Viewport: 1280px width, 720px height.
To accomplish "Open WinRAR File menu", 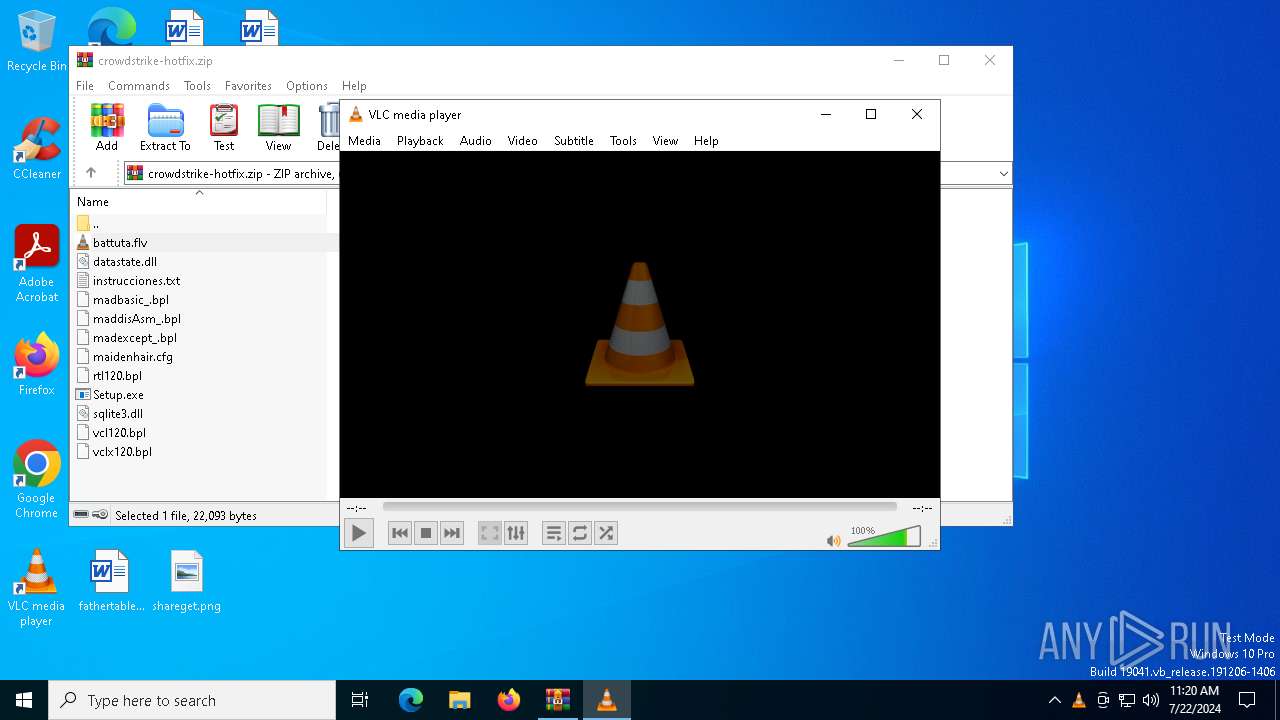I will pyautogui.click(x=85, y=86).
